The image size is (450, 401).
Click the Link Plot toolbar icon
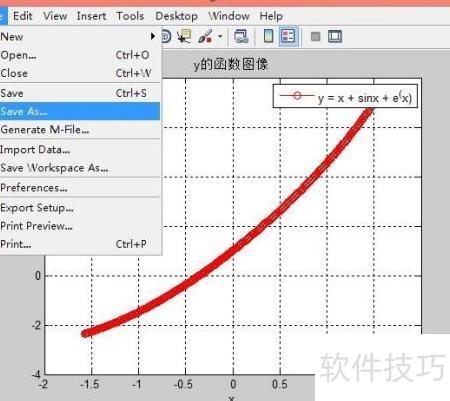pyautogui.click(x=241, y=36)
